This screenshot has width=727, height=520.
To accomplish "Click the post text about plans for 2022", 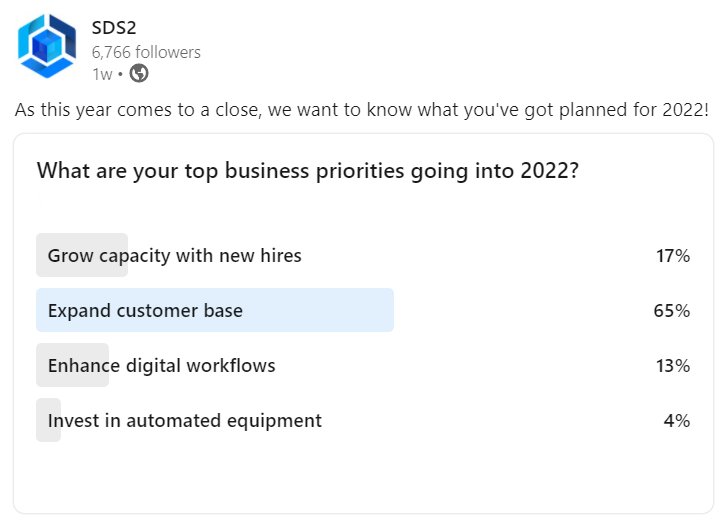I will 362,110.
